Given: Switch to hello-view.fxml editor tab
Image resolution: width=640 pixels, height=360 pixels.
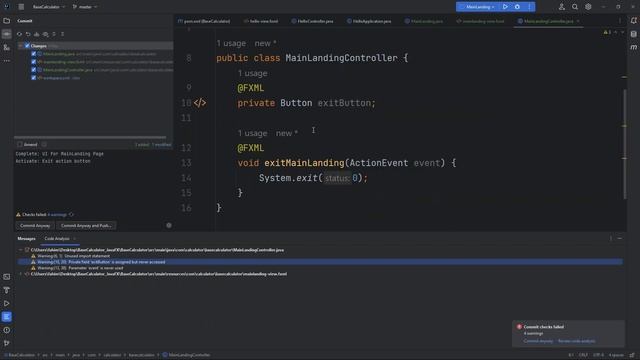Looking at the screenshot, I should click(261, 21).
